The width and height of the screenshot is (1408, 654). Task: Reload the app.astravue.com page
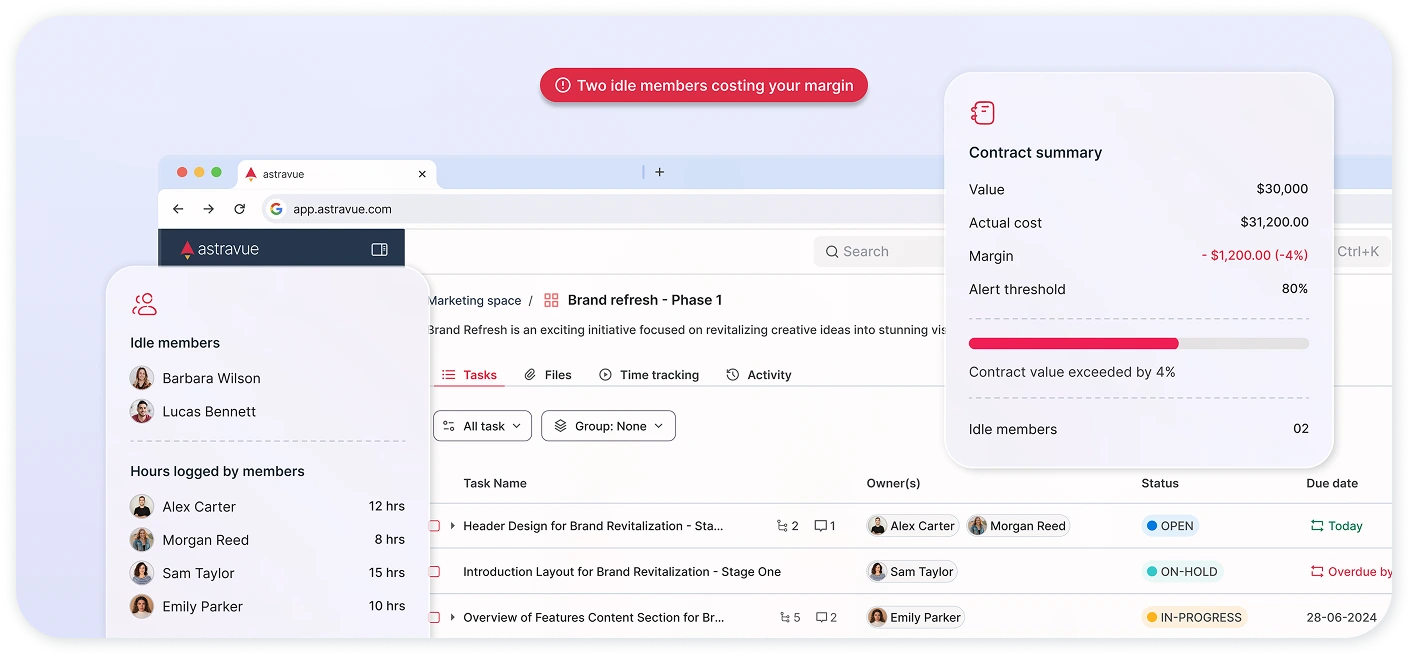pos(239,209)
